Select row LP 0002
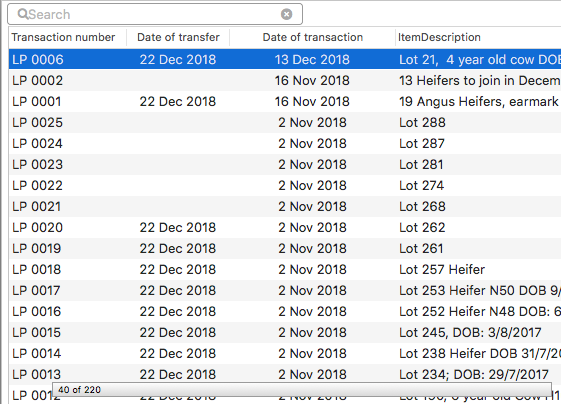Image resolution: width=561 pixels, height=404 pixels. (285, 81)
